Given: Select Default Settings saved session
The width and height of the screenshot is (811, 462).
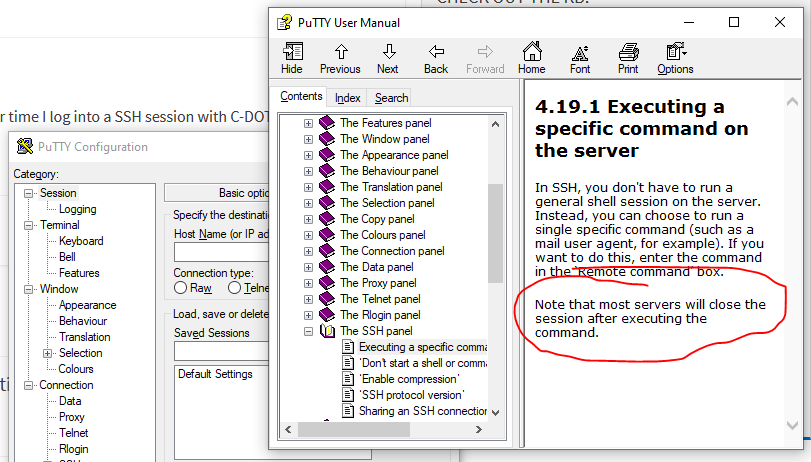Looking at the screenshot, I should pos(215,374).
